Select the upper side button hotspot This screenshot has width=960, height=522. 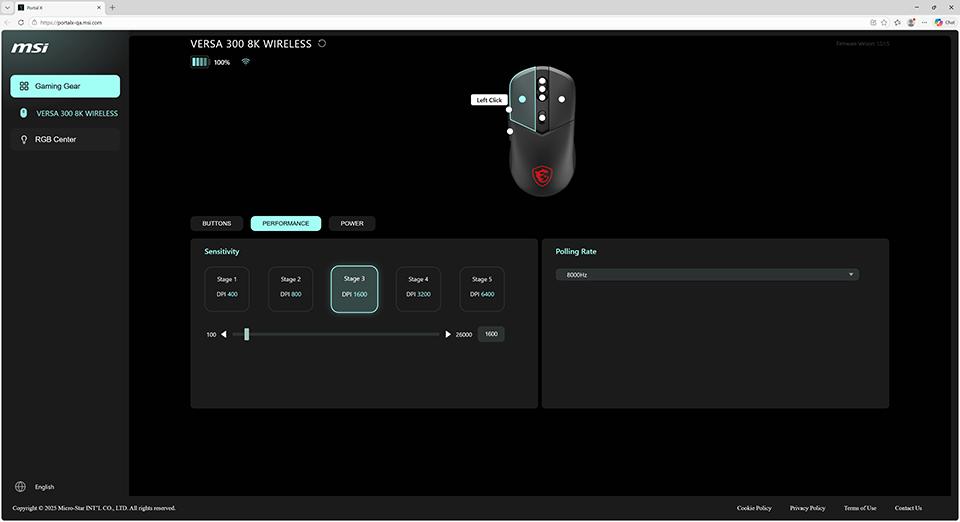(x=509, y=110)
